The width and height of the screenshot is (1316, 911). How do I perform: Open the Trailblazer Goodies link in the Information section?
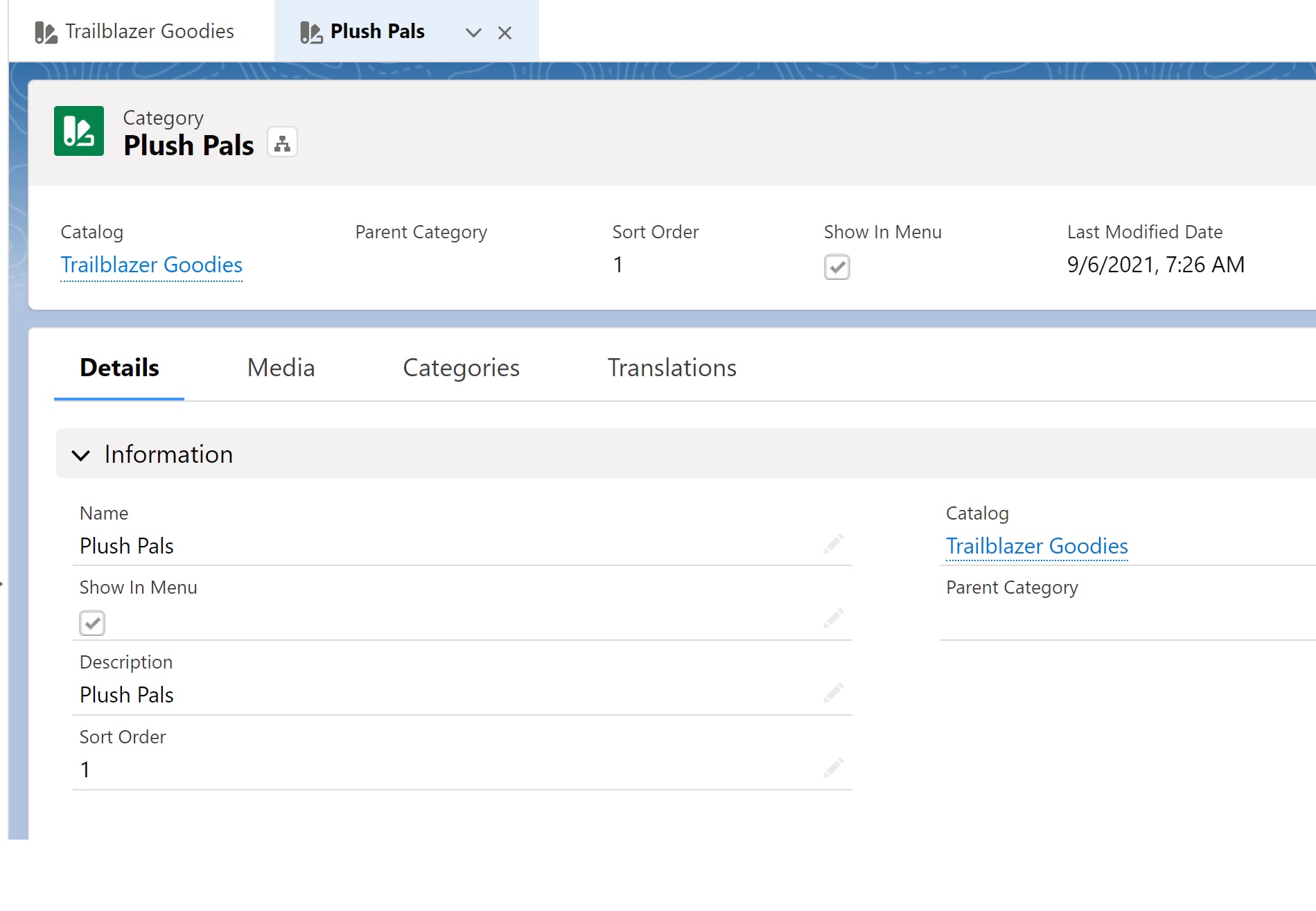1037,547
